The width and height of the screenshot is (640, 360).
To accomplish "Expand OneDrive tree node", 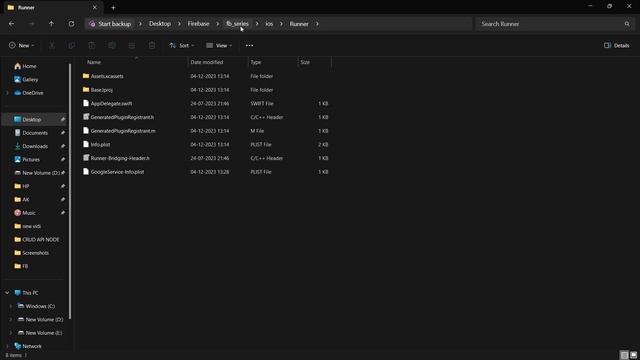I will click(7, 93).
